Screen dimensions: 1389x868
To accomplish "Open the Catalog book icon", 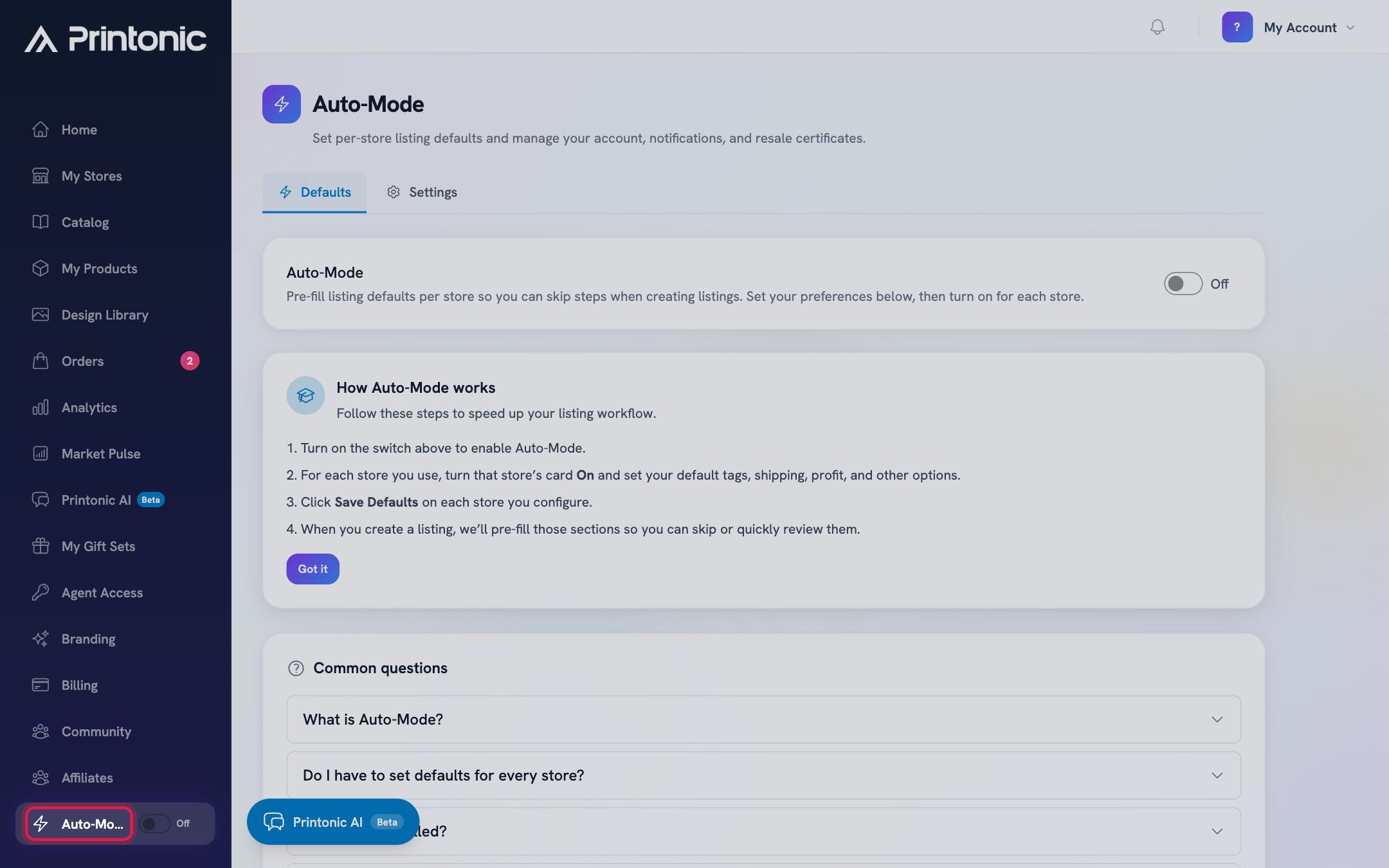I will coord(41,222).
